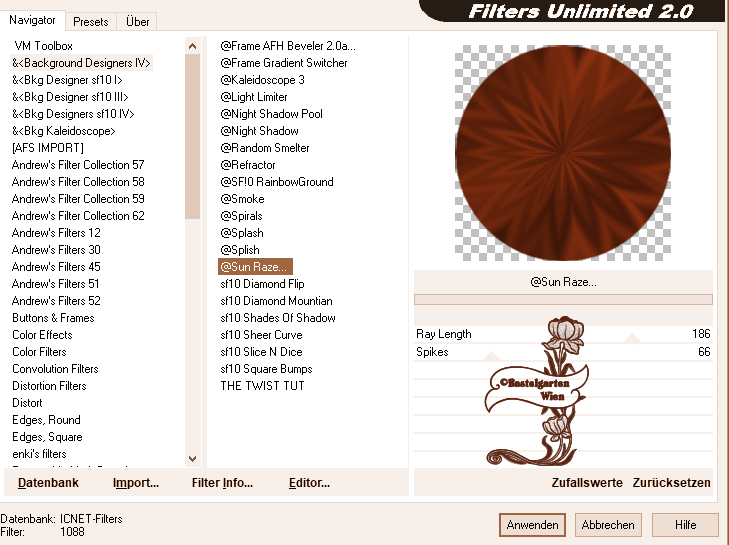This screenshot has height=545, width=729.
Task: Choose @Splish filter
Action: coord(239,250)
